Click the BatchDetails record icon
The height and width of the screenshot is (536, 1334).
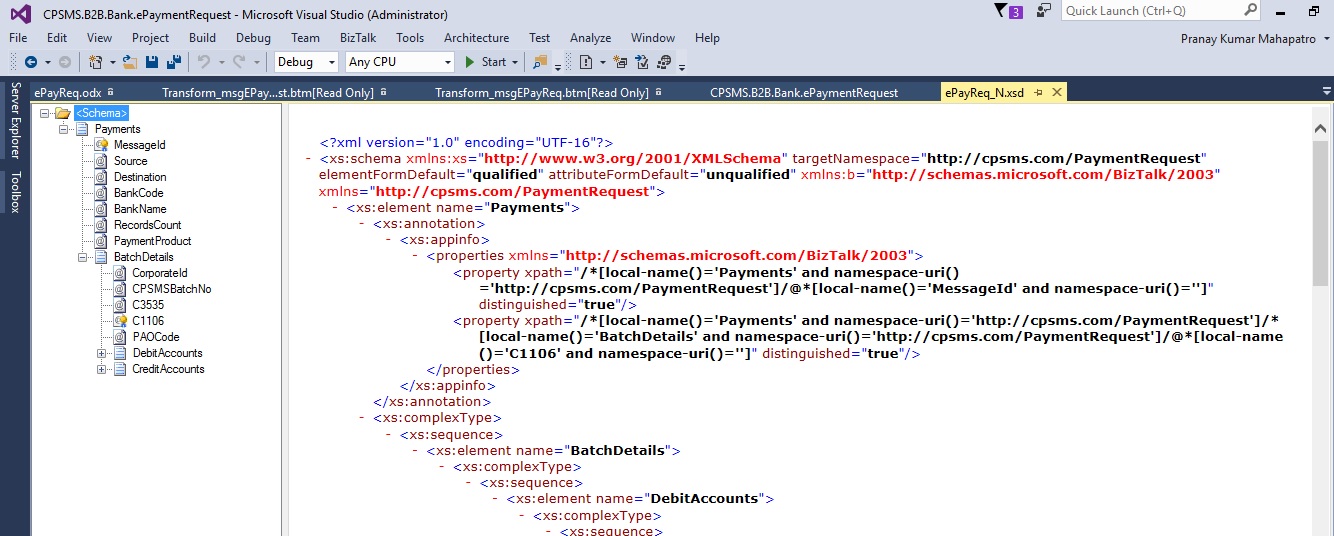coord(101,257)
